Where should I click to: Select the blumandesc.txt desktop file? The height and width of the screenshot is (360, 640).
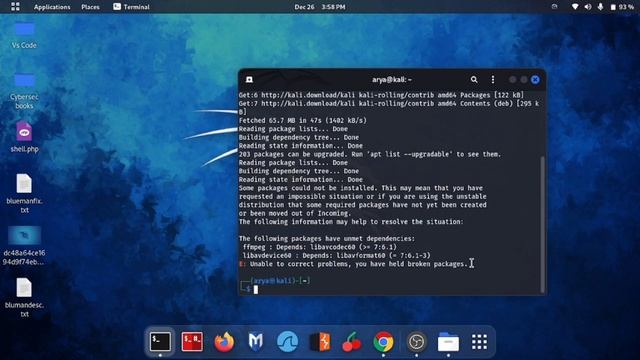click(x=24, y=298)
